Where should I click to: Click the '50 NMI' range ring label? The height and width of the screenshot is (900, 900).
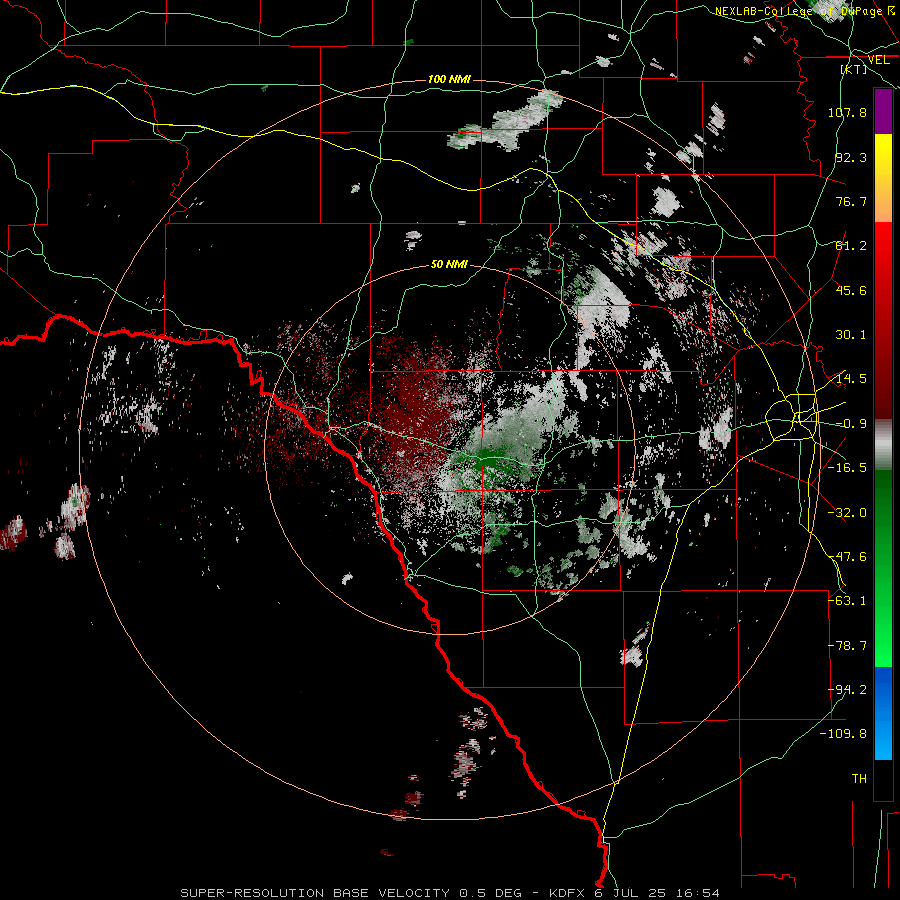point(449,264)
